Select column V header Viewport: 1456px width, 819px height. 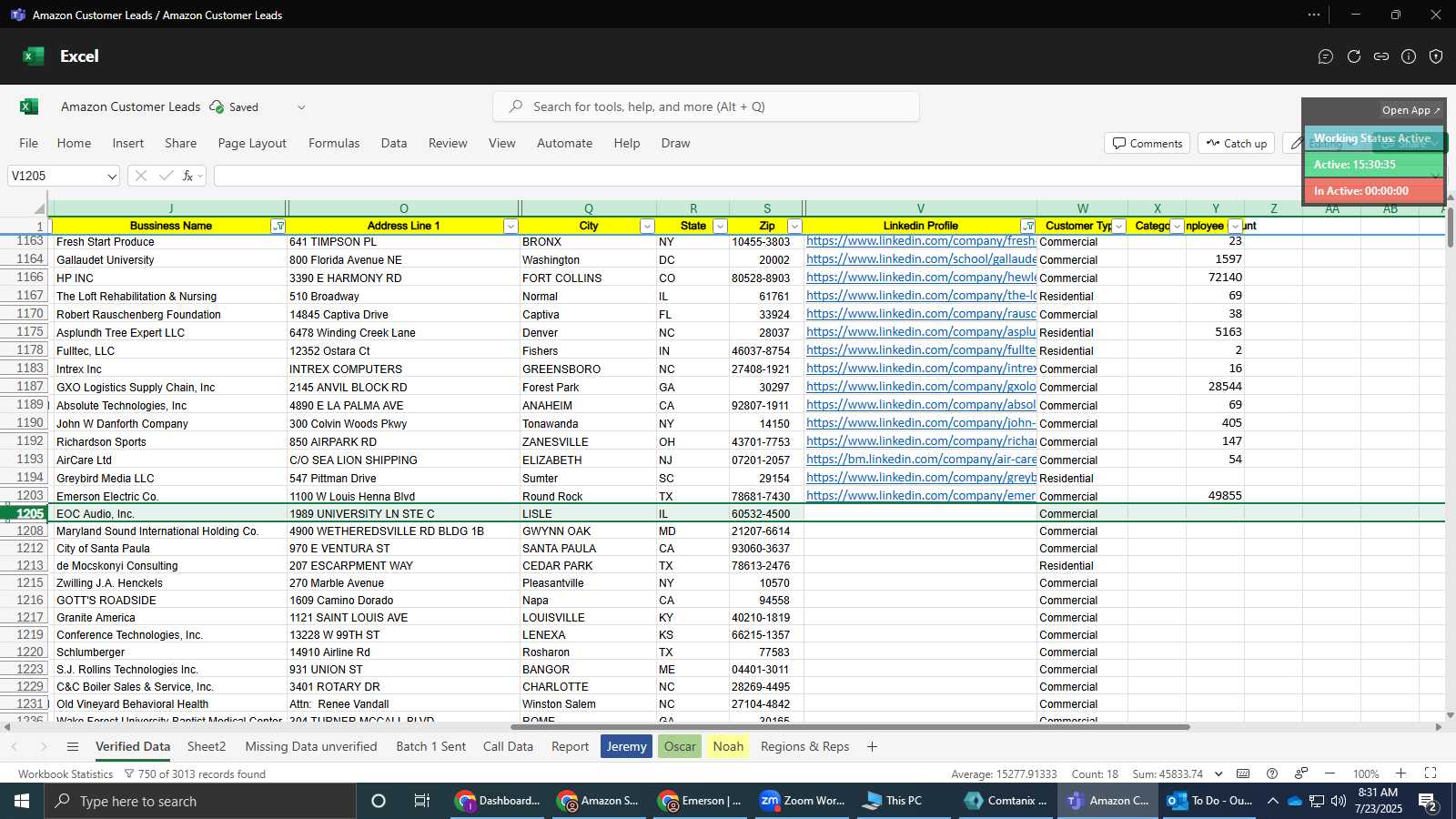920,208
